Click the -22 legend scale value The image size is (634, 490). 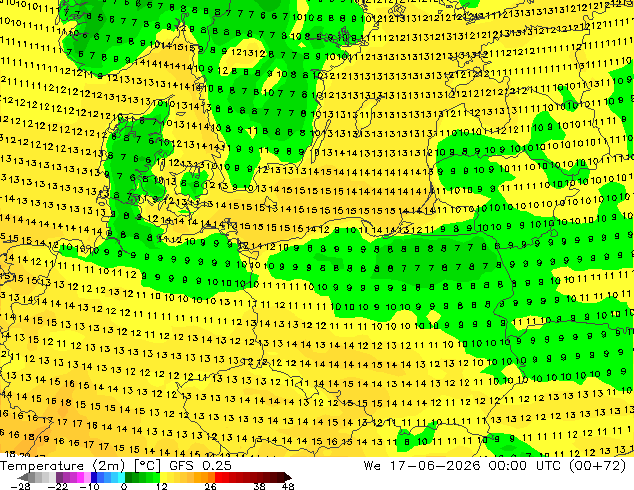click(58, 486)
